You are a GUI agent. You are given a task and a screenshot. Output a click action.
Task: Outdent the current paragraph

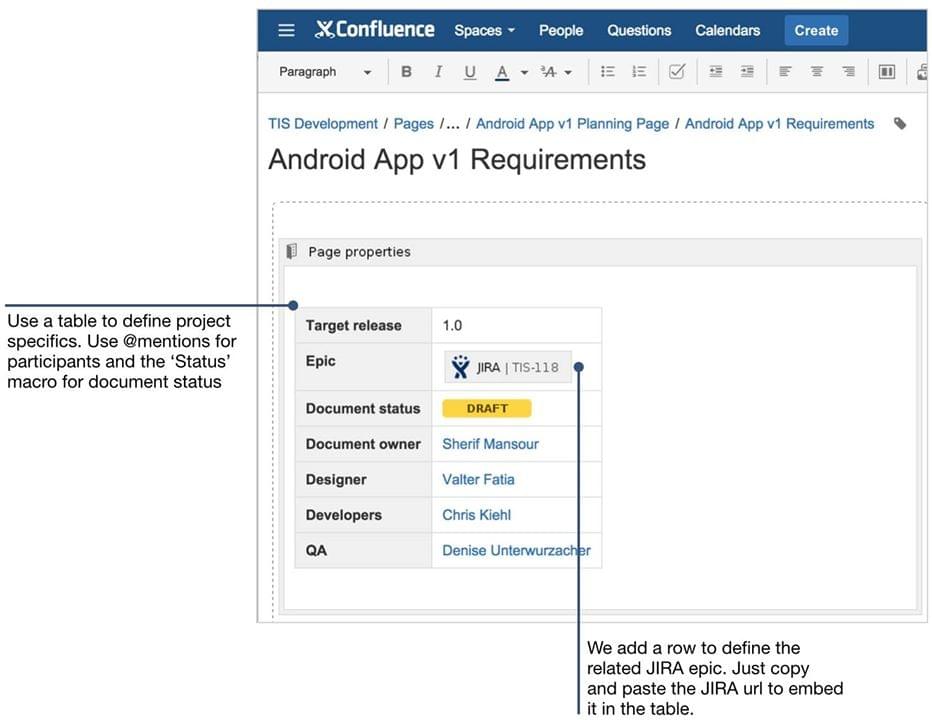[x=716, y=72]
